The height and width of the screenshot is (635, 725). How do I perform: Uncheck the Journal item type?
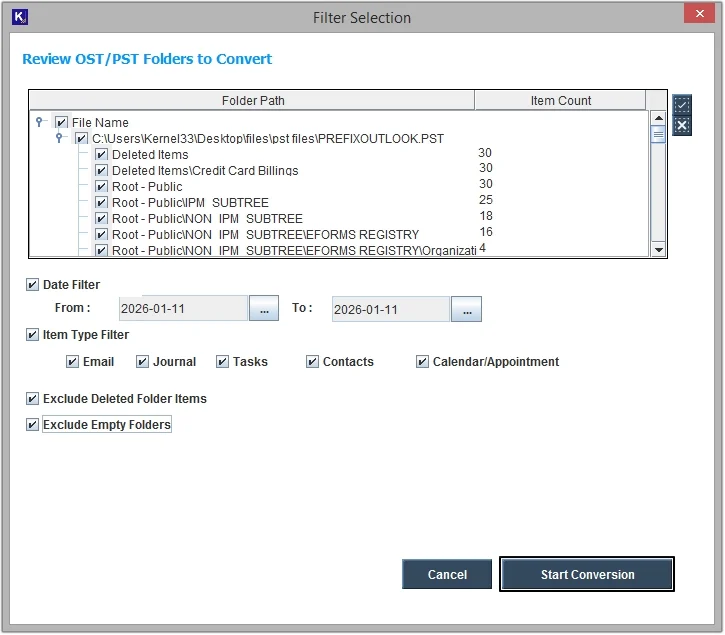pyautogui.click(x=143, y=362)
